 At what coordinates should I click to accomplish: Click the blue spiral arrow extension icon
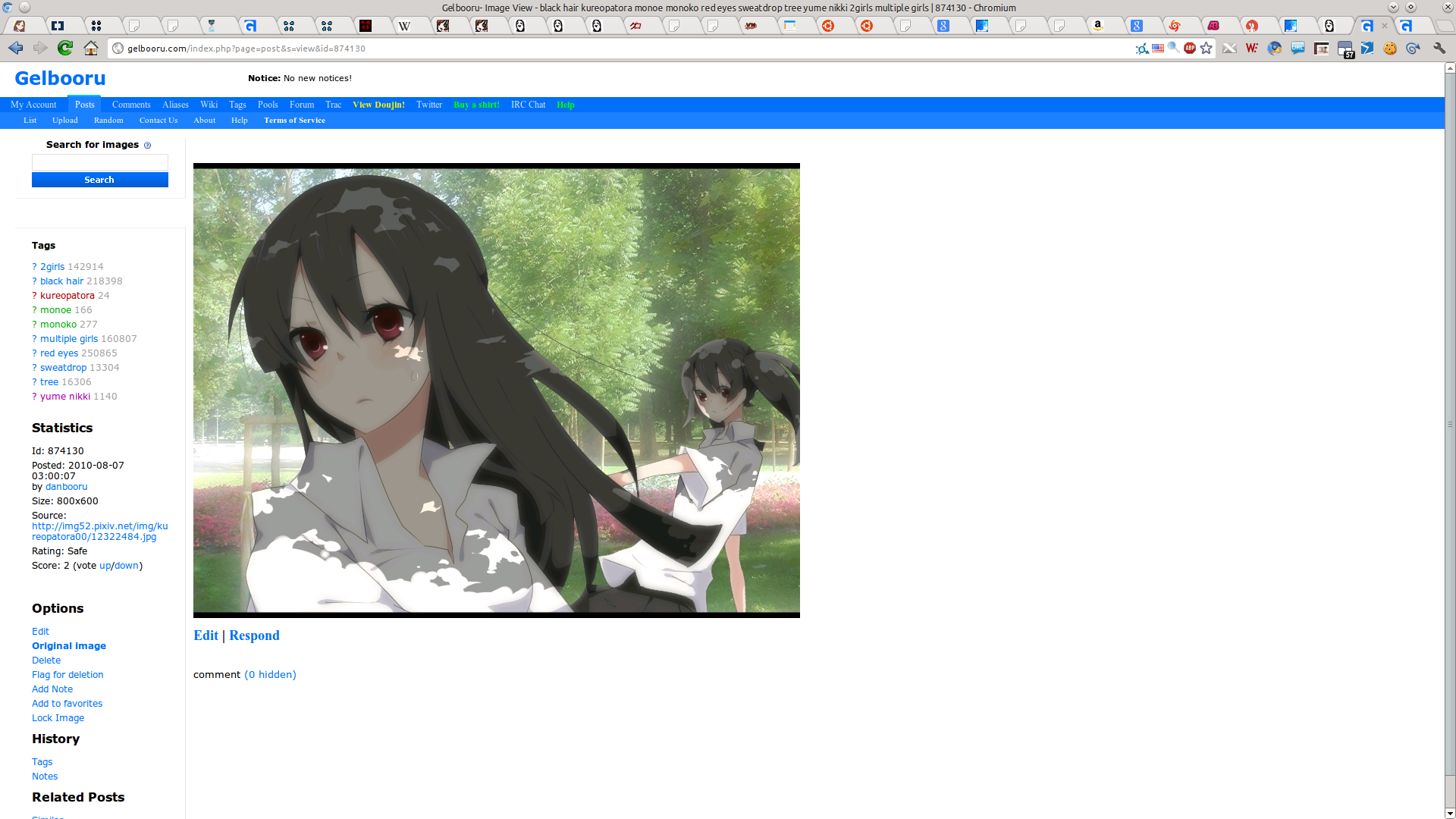(x=1413, y=48)
